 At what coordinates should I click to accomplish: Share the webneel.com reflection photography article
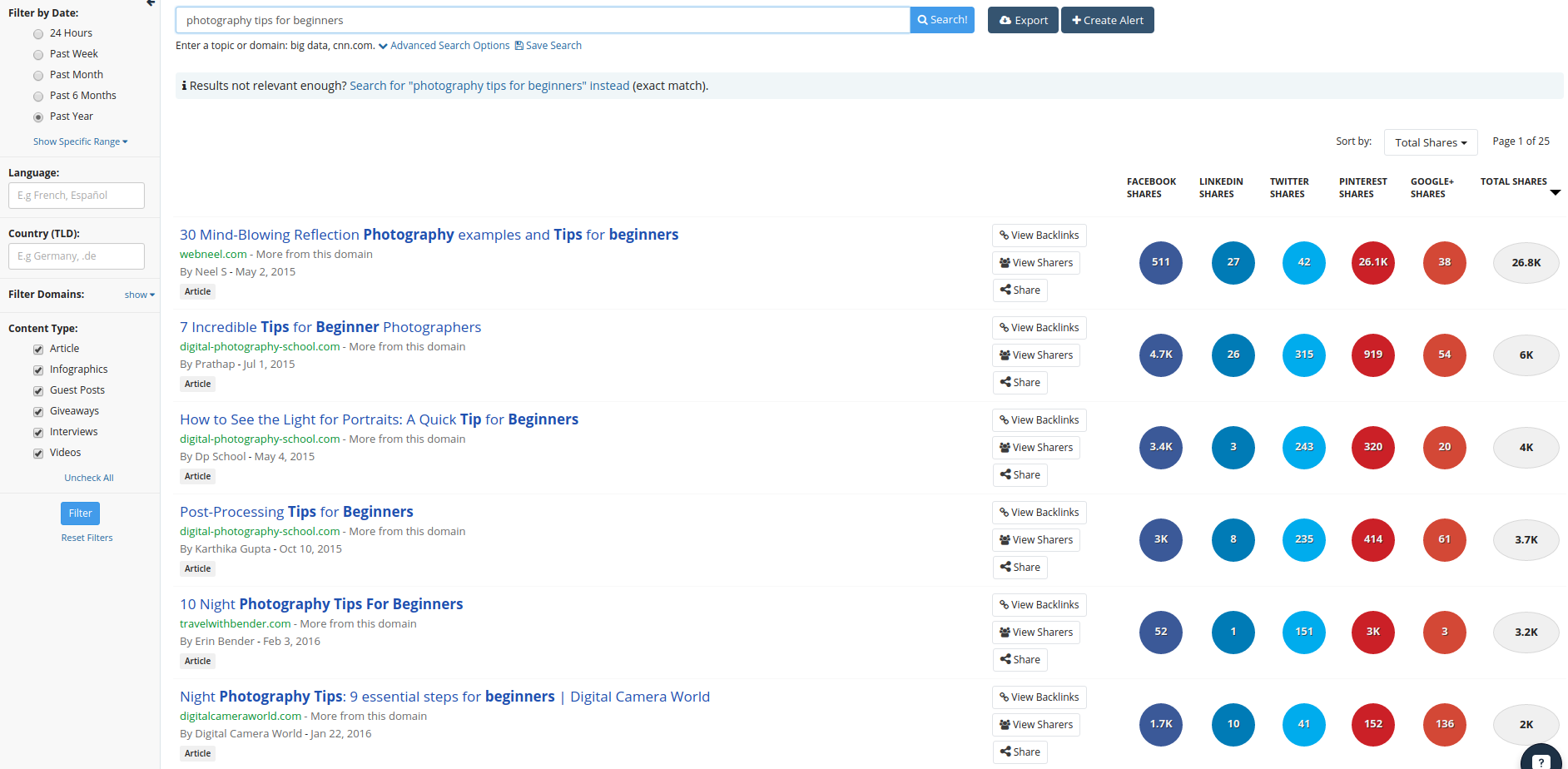1020,290
